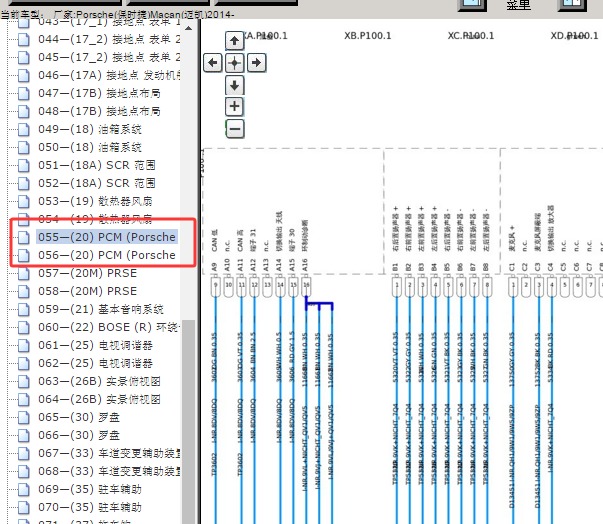
Task: Select 048—(17B) ground point layout
Action: 99,111
